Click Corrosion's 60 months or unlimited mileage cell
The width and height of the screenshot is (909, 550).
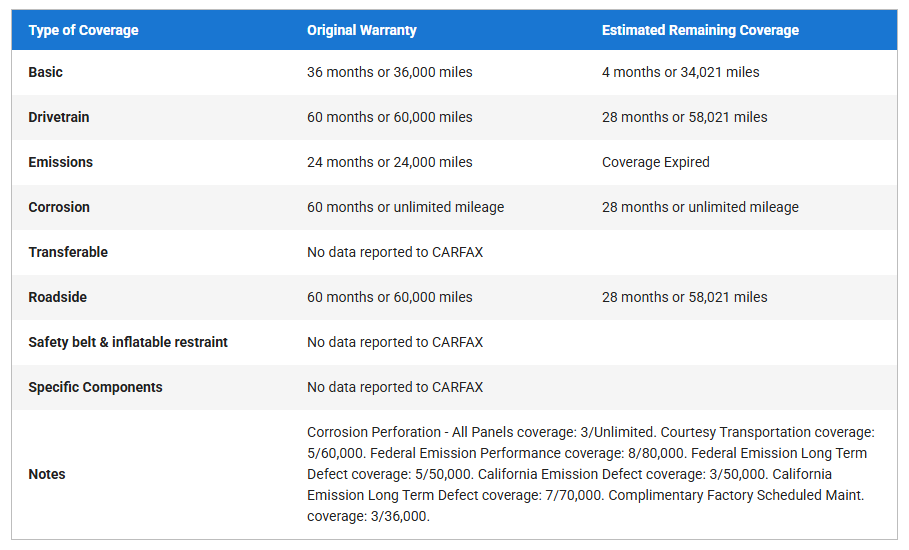pyautogui.click(x=405, y=207)
